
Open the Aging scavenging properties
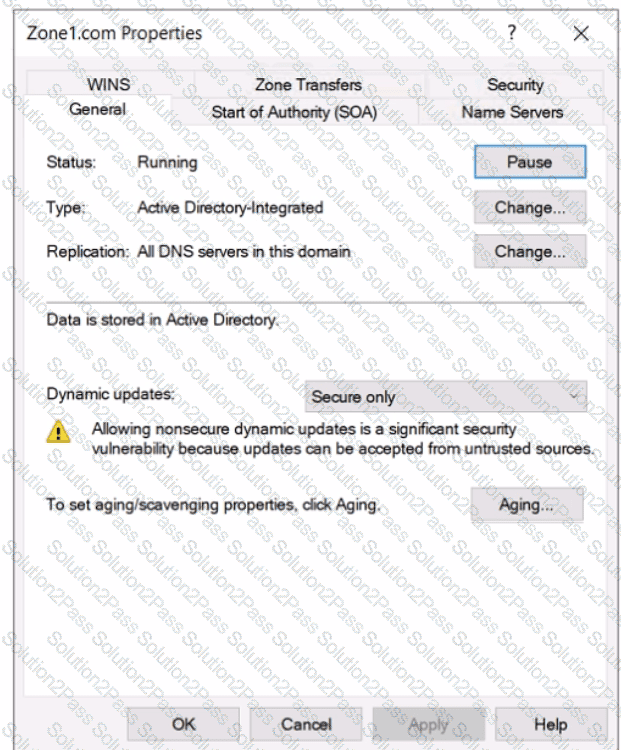(527, 505)
